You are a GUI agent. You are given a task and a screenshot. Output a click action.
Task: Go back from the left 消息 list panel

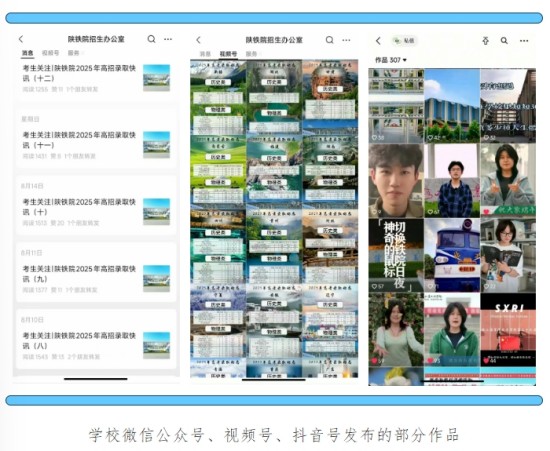click(21, 39)
